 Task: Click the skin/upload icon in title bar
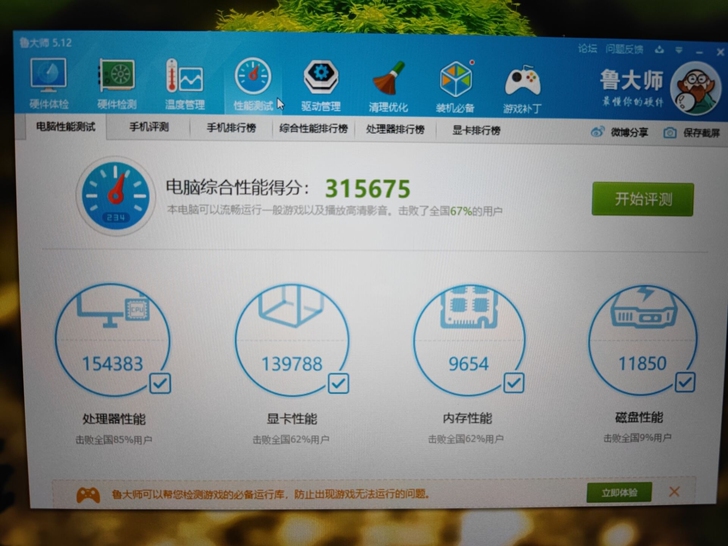point(659,50)
